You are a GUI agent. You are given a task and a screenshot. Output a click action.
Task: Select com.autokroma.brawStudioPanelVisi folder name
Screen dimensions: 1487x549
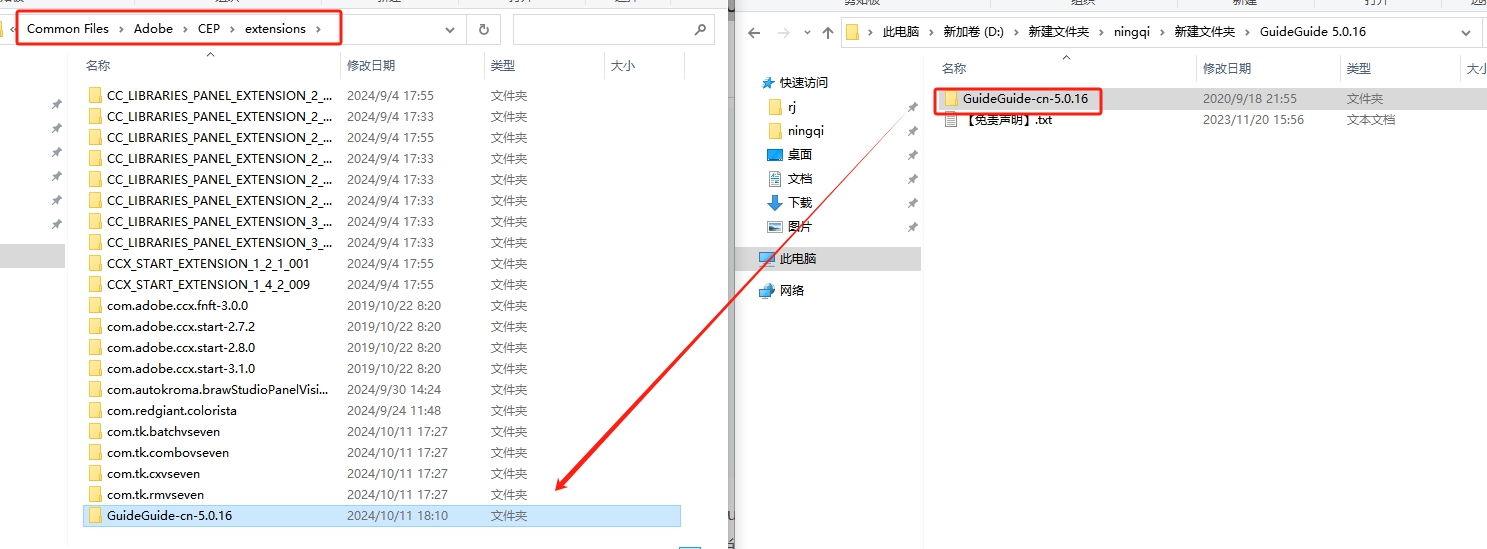pyautogui.click(x=218, y=390)
